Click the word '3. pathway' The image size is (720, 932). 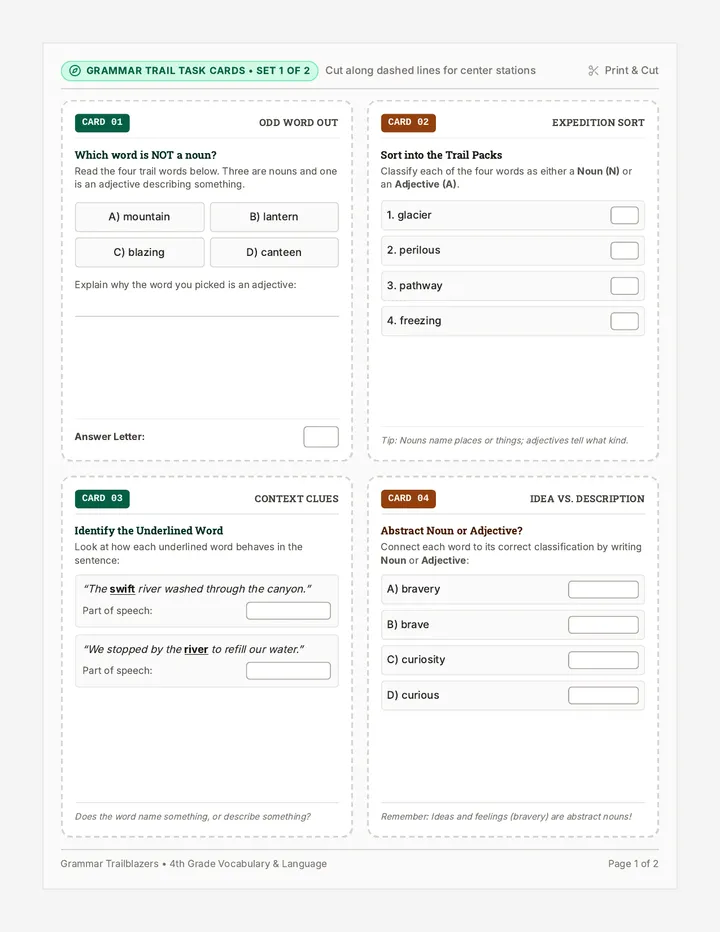click(414, 286)
